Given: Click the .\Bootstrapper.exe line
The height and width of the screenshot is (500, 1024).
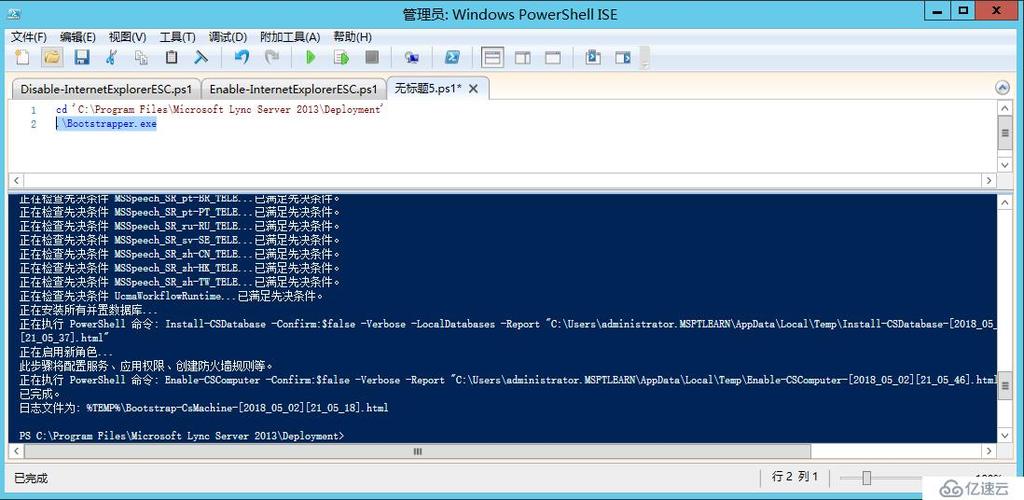Looking at the screenshot, I should [x=106, y=124].
